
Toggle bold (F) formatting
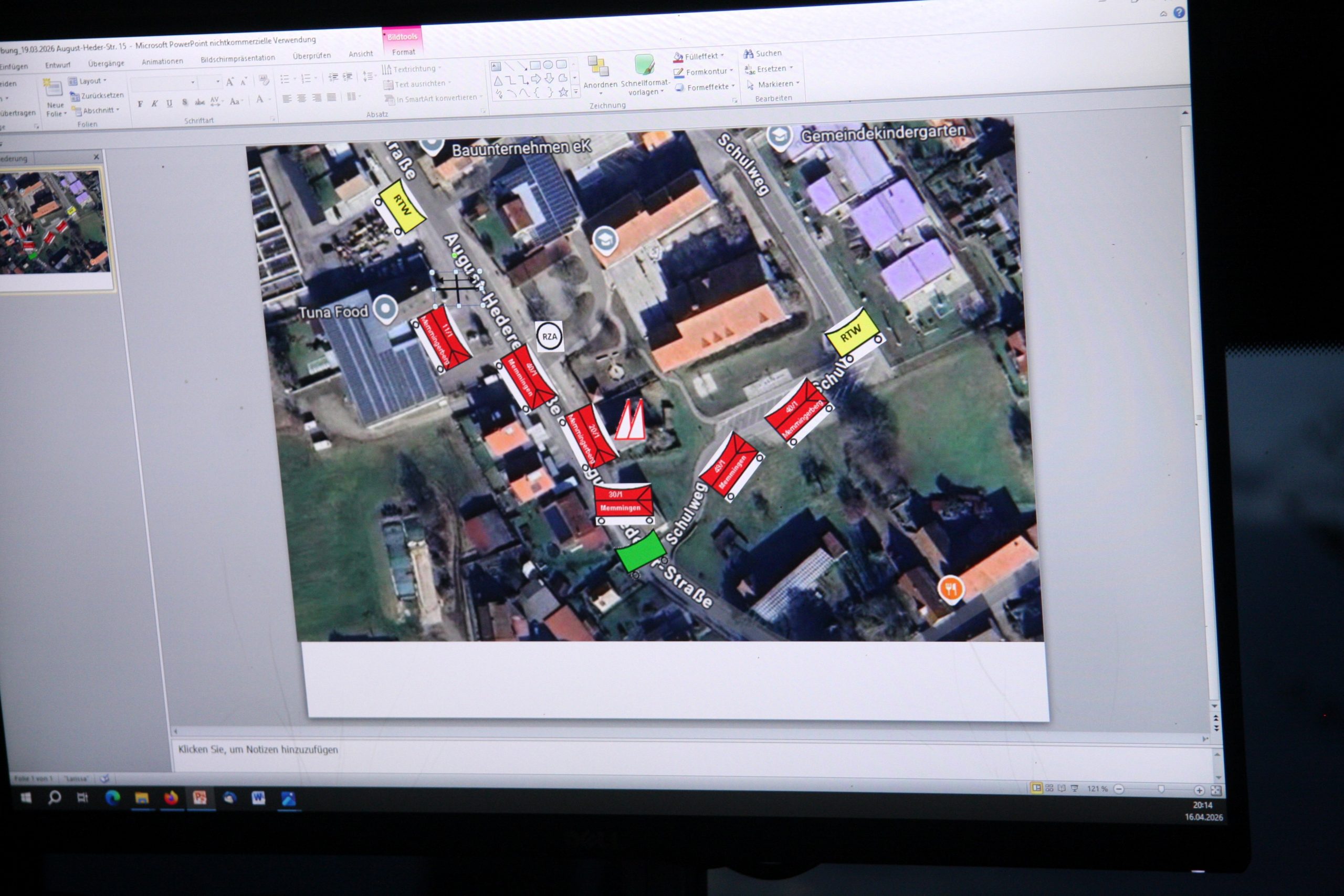pyautogui.click(x=140, y=104)
